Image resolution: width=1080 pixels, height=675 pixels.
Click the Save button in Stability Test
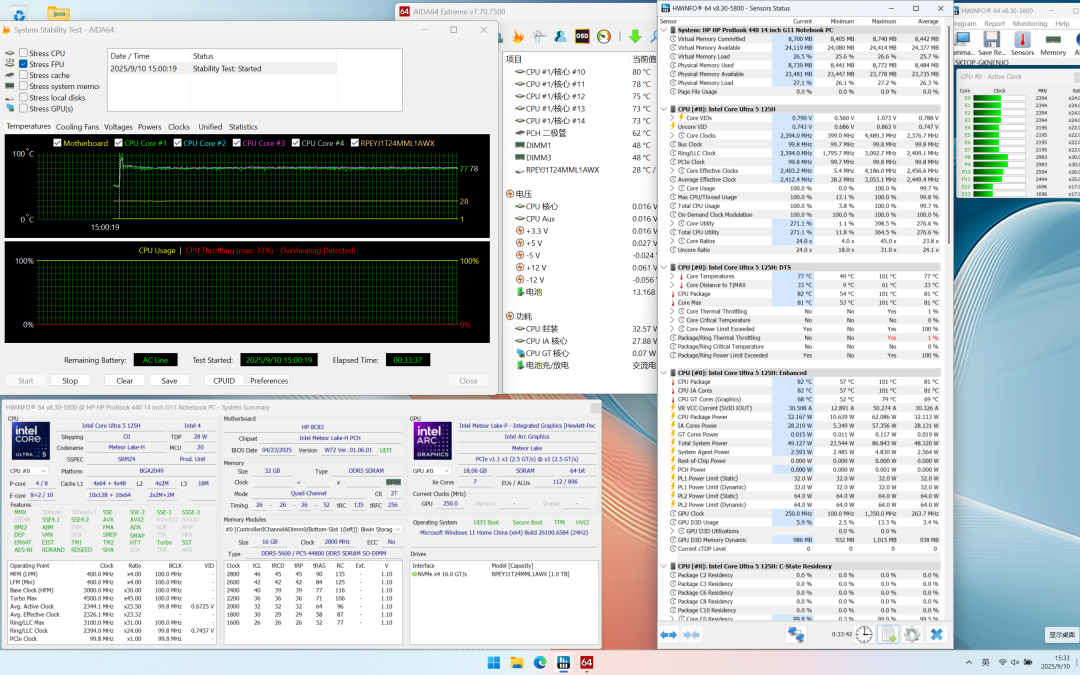(x=169, y=381)
